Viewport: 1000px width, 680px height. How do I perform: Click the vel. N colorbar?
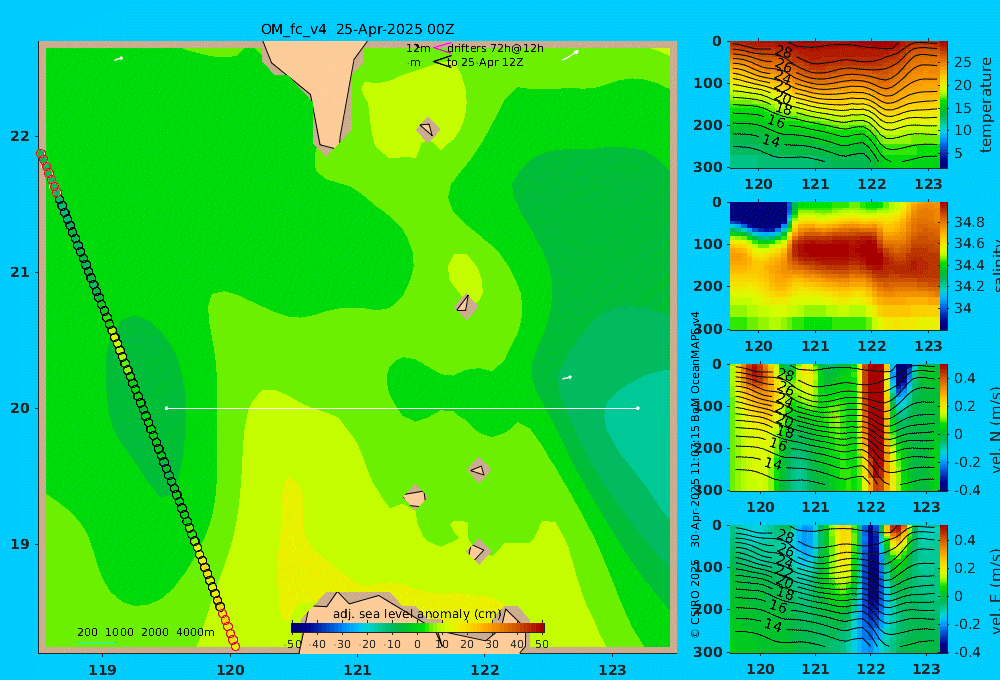coord(943,427)
